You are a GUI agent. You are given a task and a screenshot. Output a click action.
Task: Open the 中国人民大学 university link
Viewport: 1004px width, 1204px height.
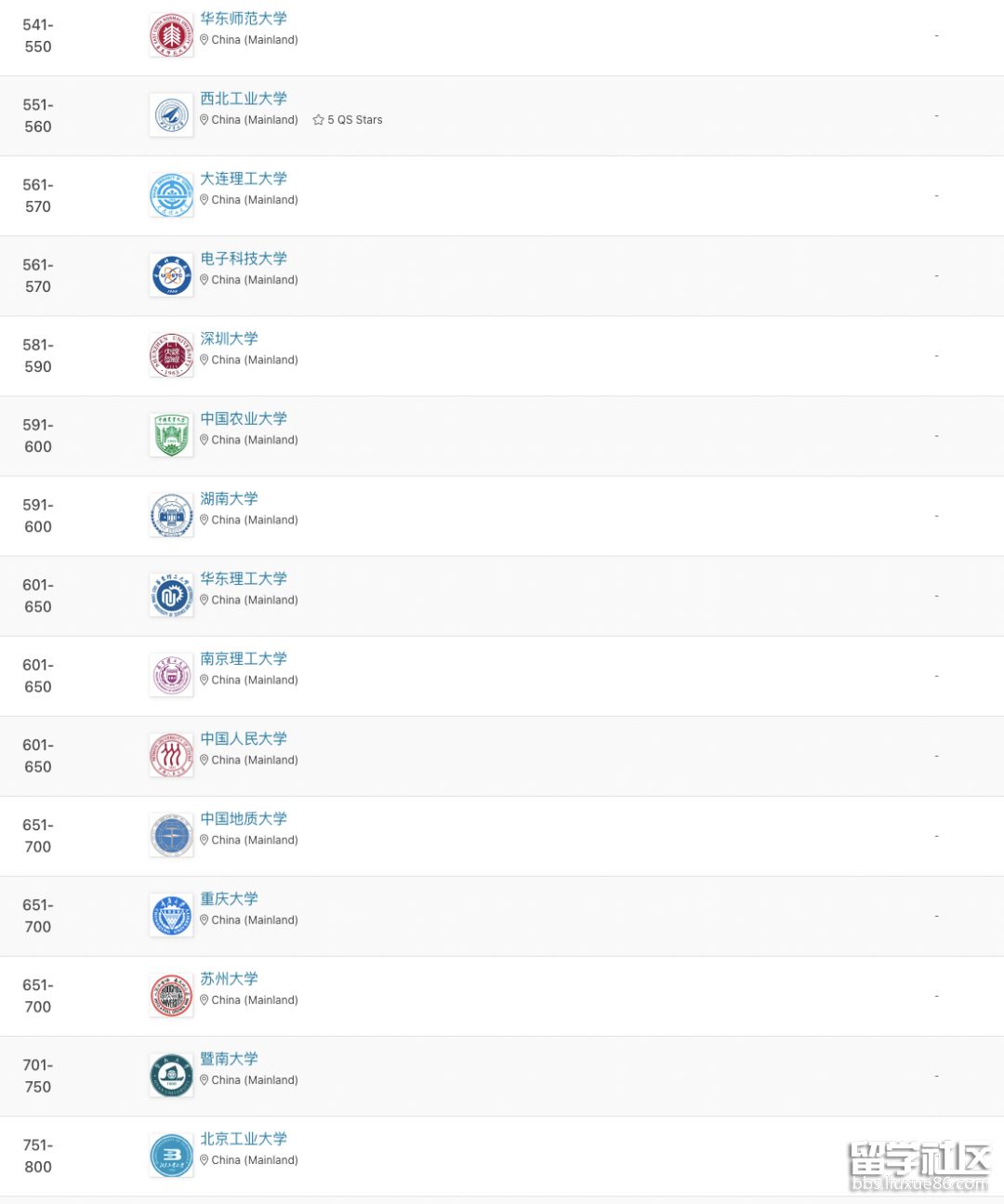coord(244,738)
